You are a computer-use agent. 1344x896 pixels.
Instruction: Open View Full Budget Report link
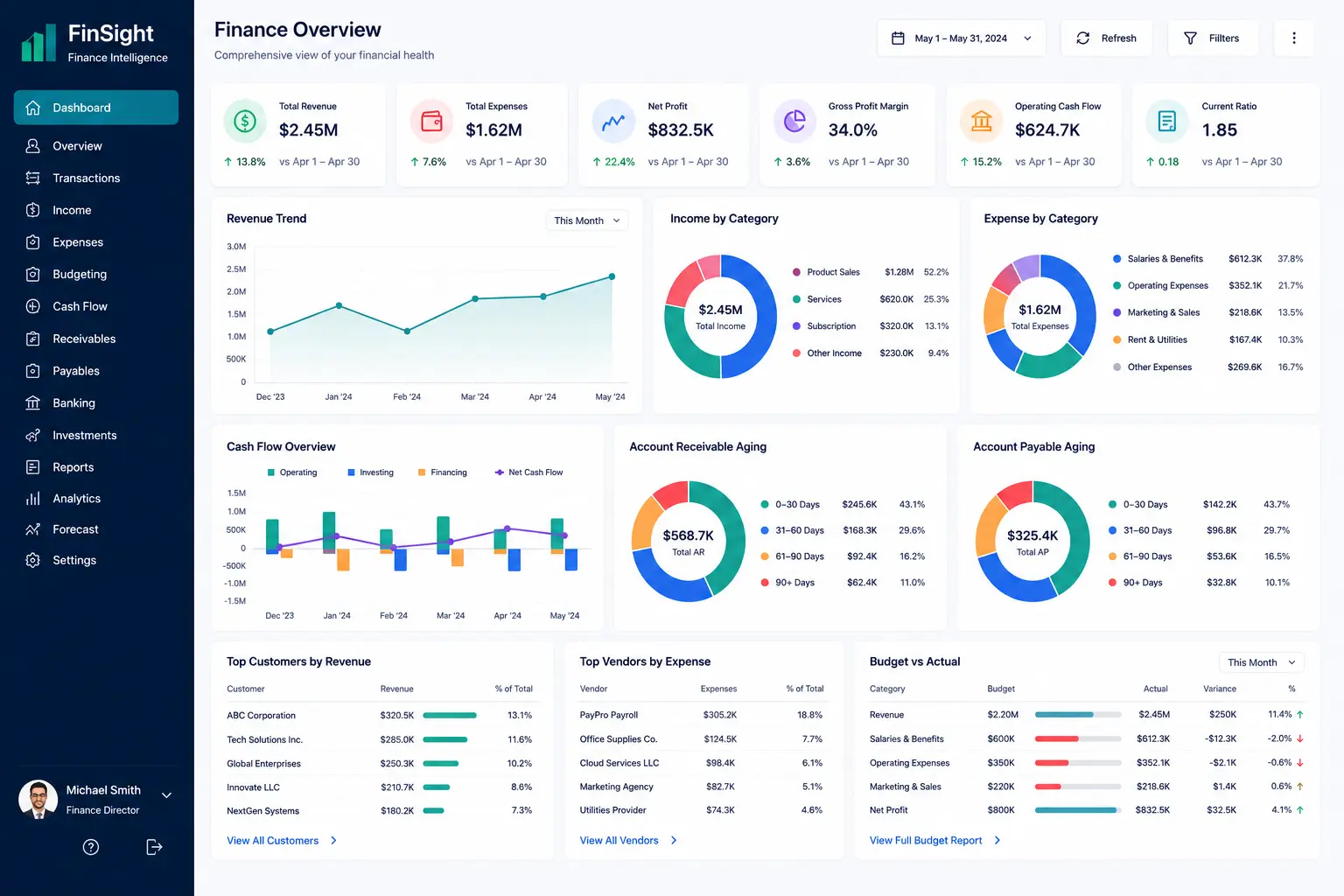935,841
